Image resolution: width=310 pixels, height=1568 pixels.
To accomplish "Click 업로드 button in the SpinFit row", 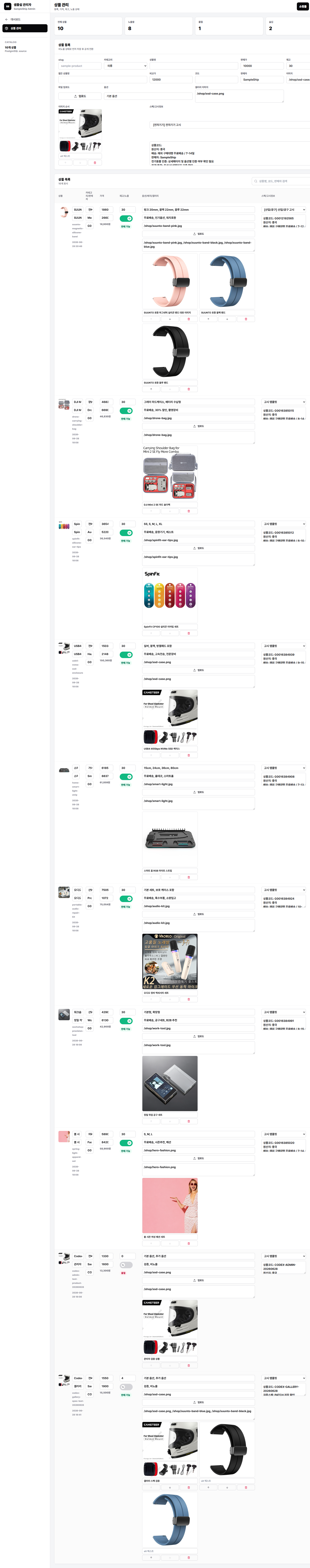I will [x=199, y=548].
